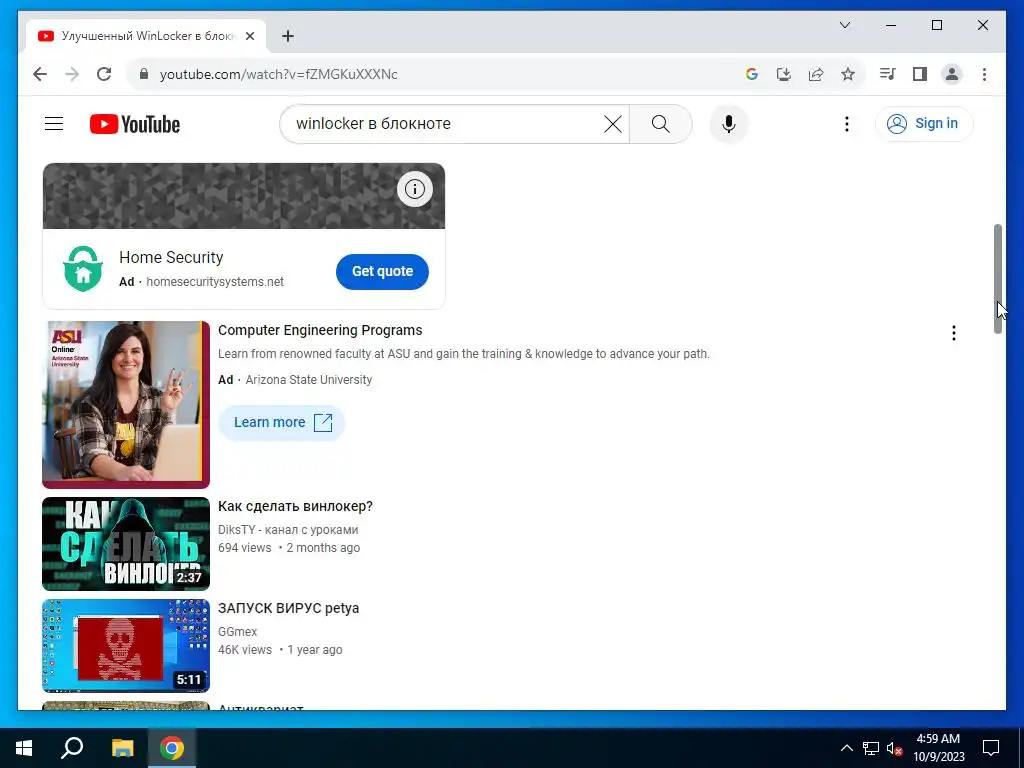The image size is (1024, 768).
Task: Click the browser address bar URL
Action: click(279, 74)
